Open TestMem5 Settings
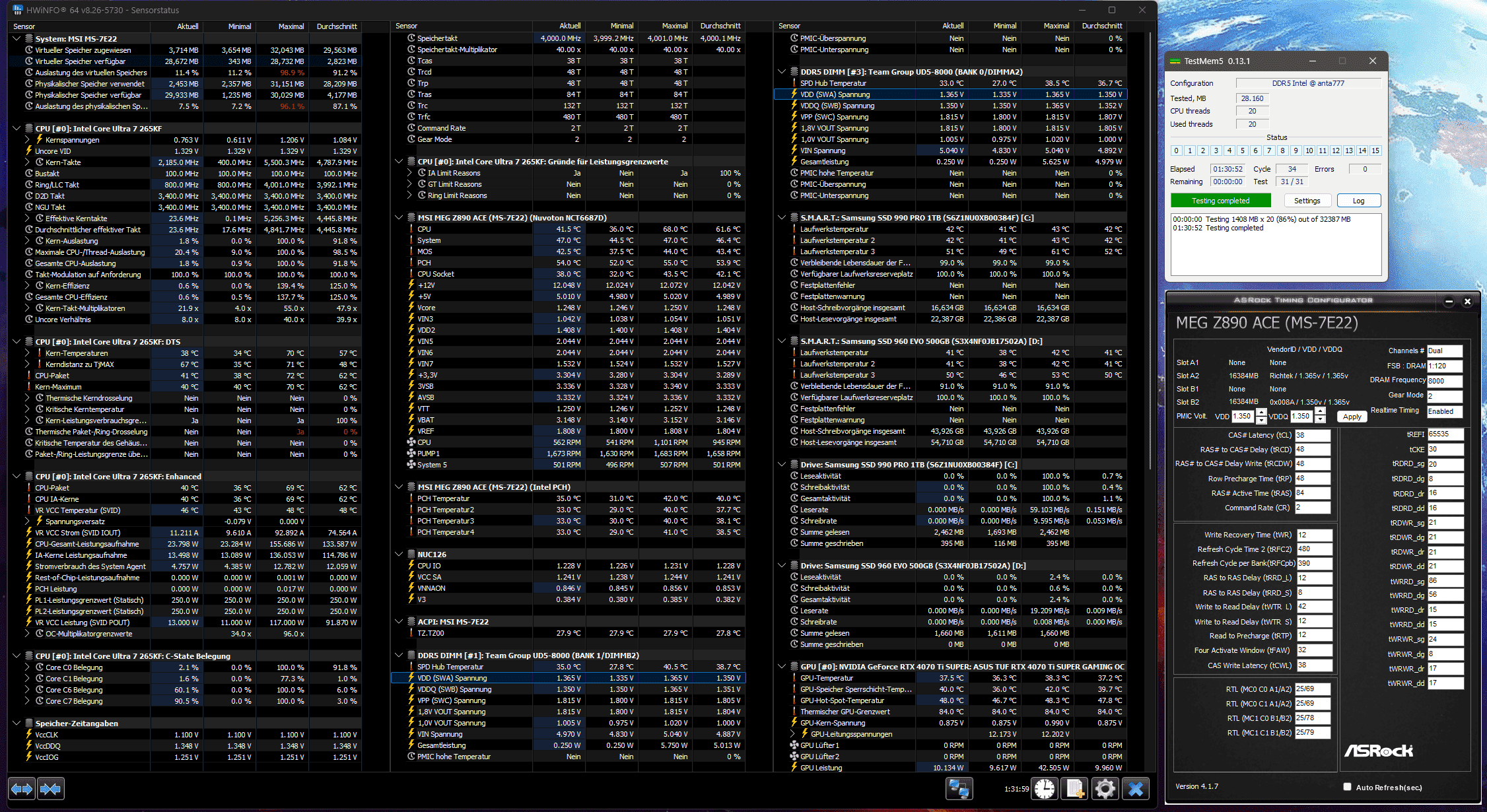This screenshot has height=812, width=1487. [x=1307, y=201]
